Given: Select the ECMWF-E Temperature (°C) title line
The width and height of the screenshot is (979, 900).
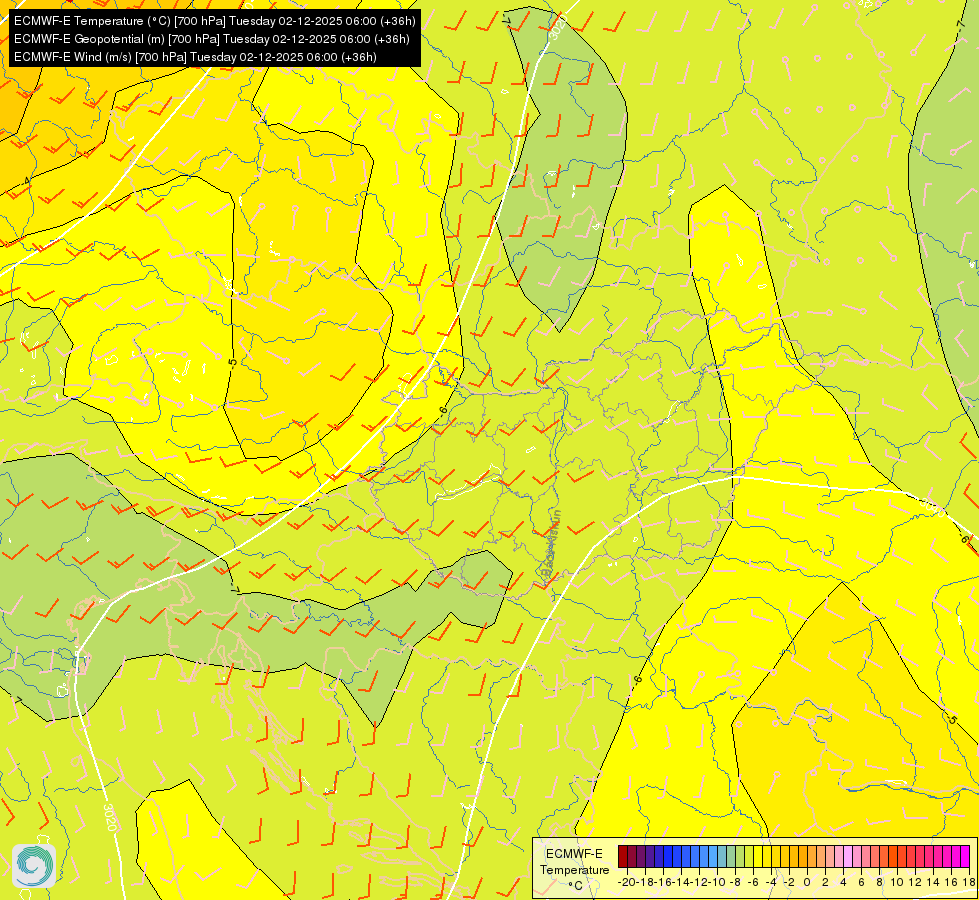Looking at the screenshot, I should point(214,21).
